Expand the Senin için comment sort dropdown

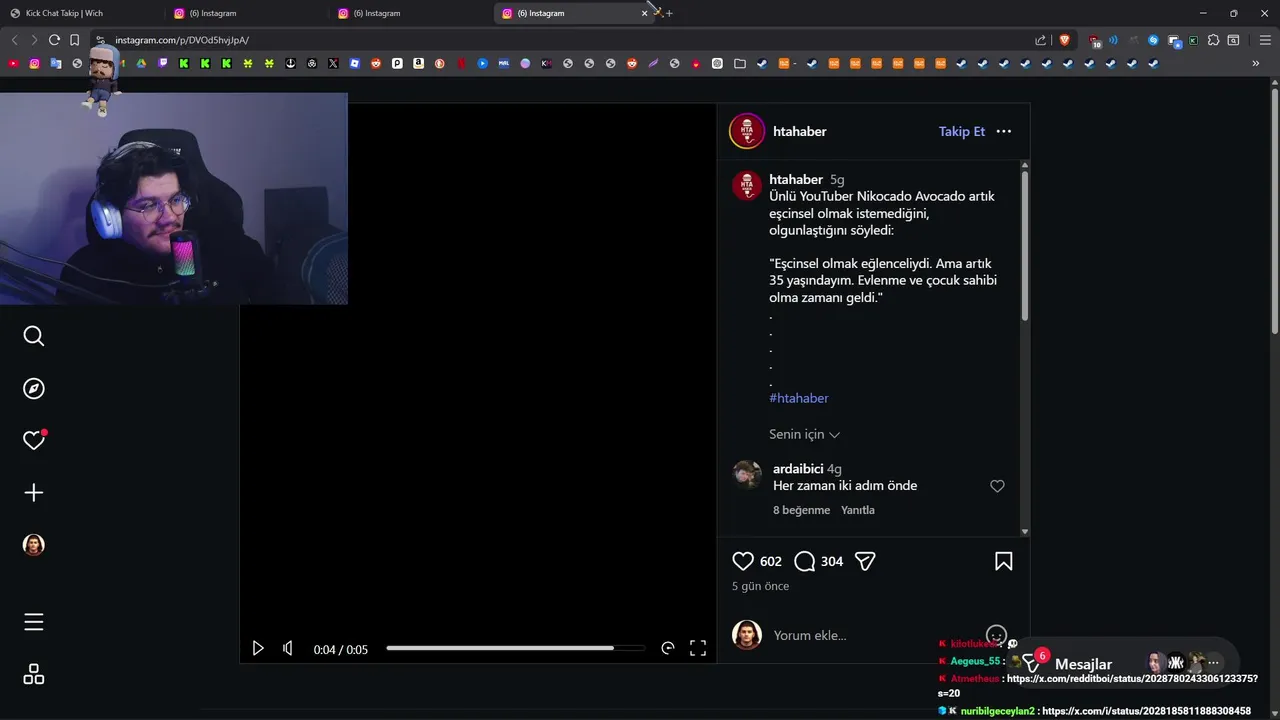coord(804,434)
